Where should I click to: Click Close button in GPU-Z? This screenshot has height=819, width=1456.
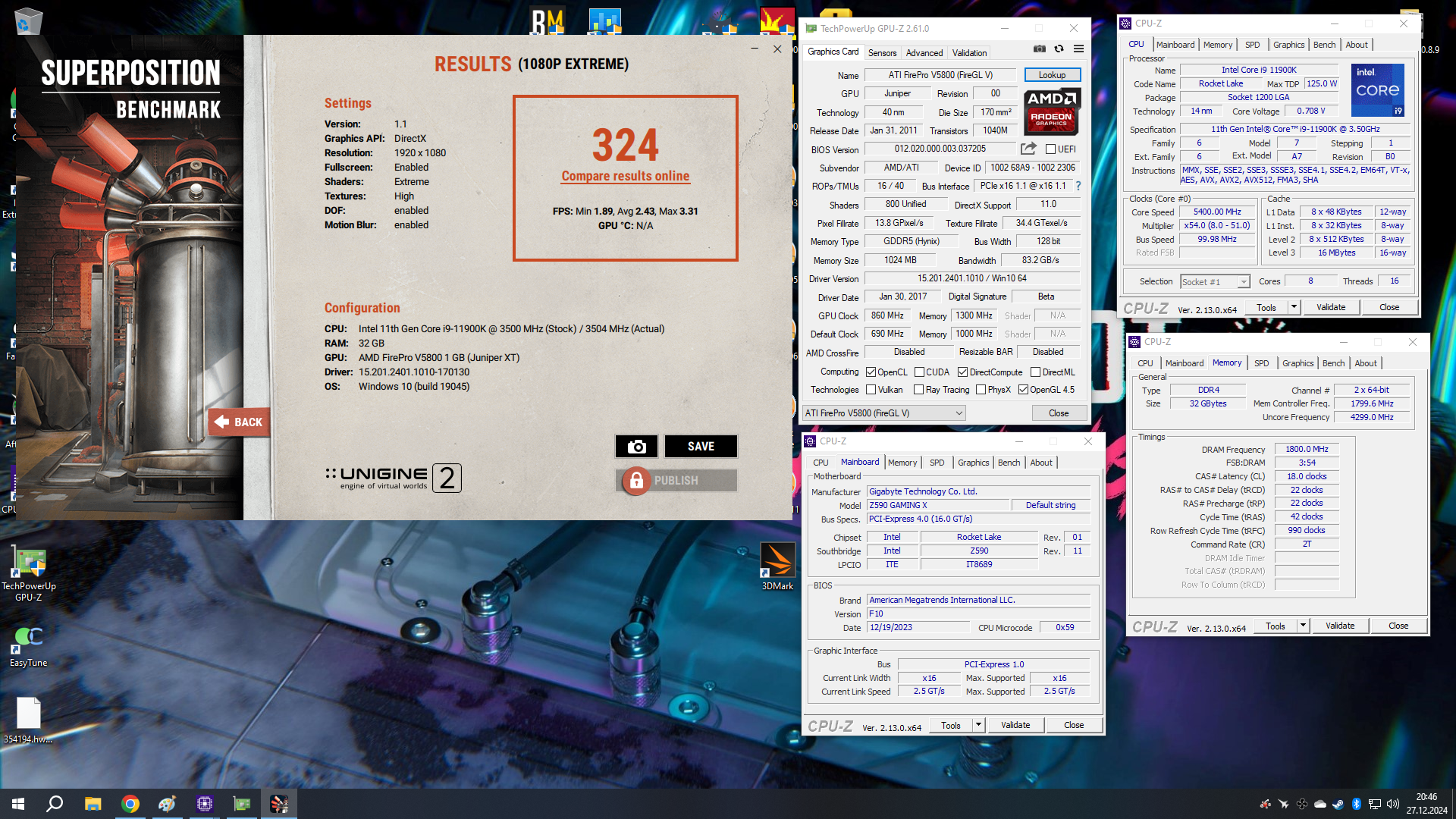pyautogui.click(x=1059, y=413)
